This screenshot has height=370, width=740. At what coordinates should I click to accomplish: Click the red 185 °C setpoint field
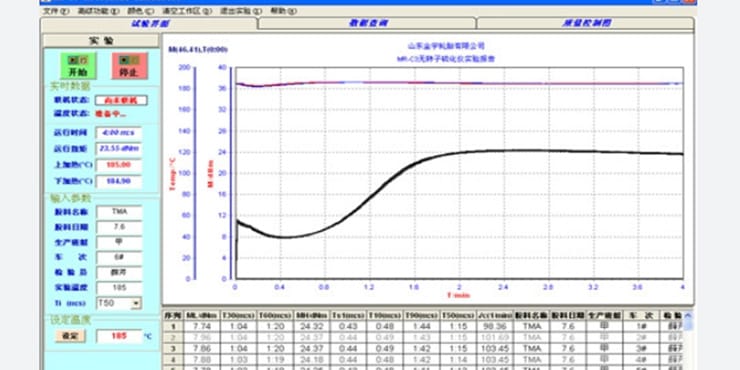119,336
